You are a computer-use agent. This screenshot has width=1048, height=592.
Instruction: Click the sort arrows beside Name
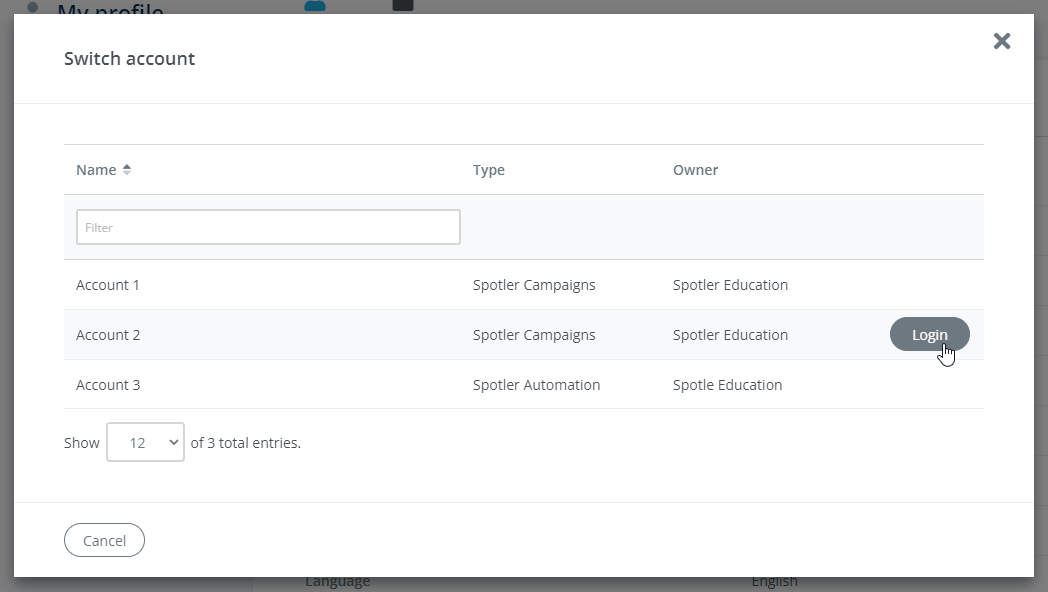coord(127,170)
